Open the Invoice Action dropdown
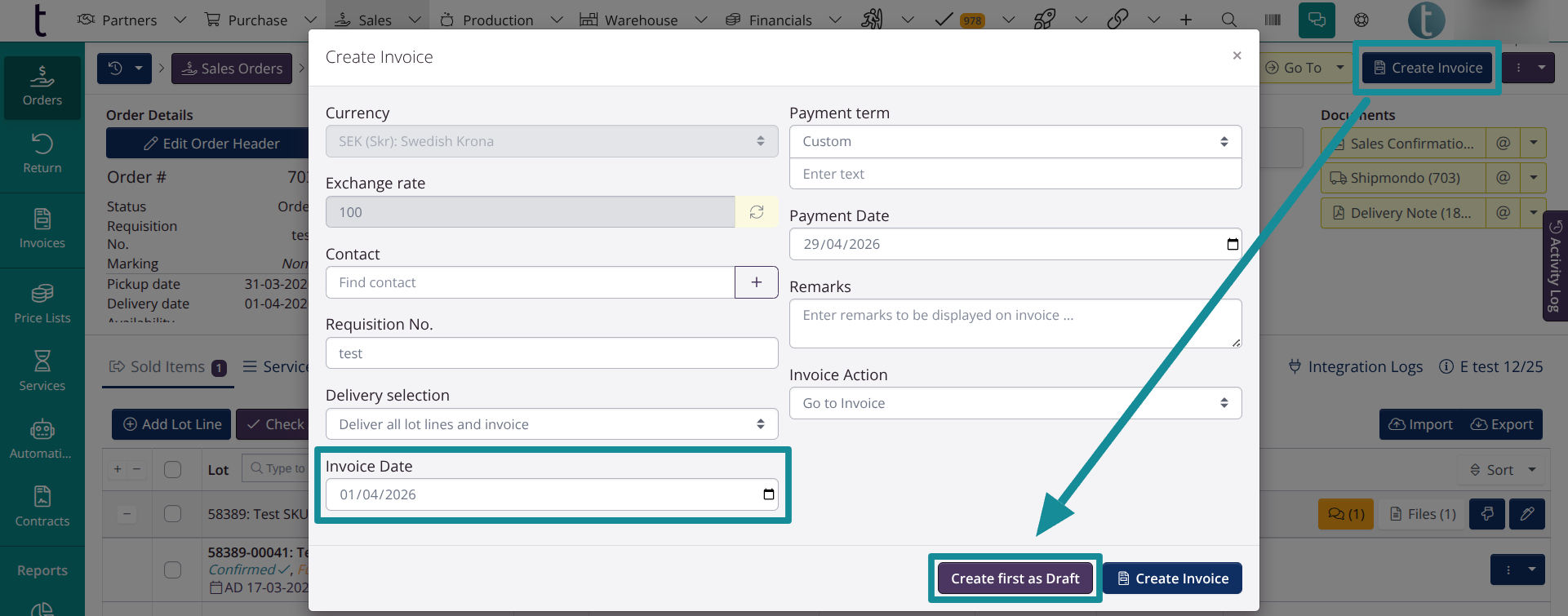The image size is (1568, 616). tap(1015, 403)
